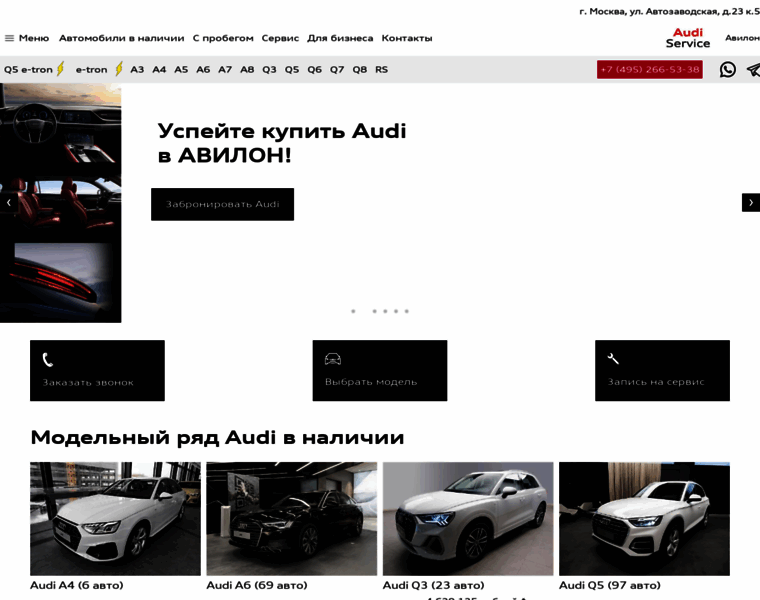Click the car icon in Выбрать модель

pos(332,359)
